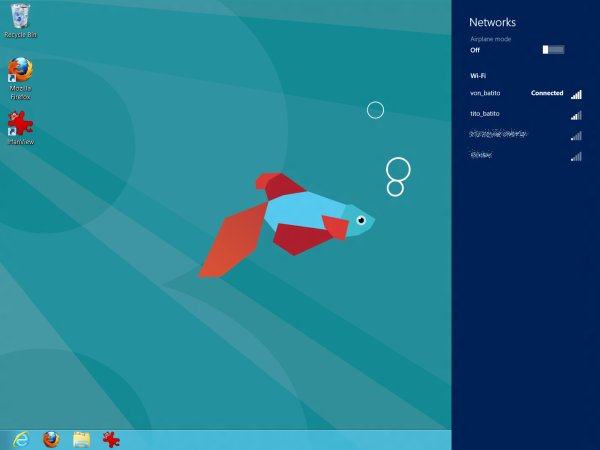Click the Connected status label
Viewport: 600px width, 450px height.
click(547, 93)
